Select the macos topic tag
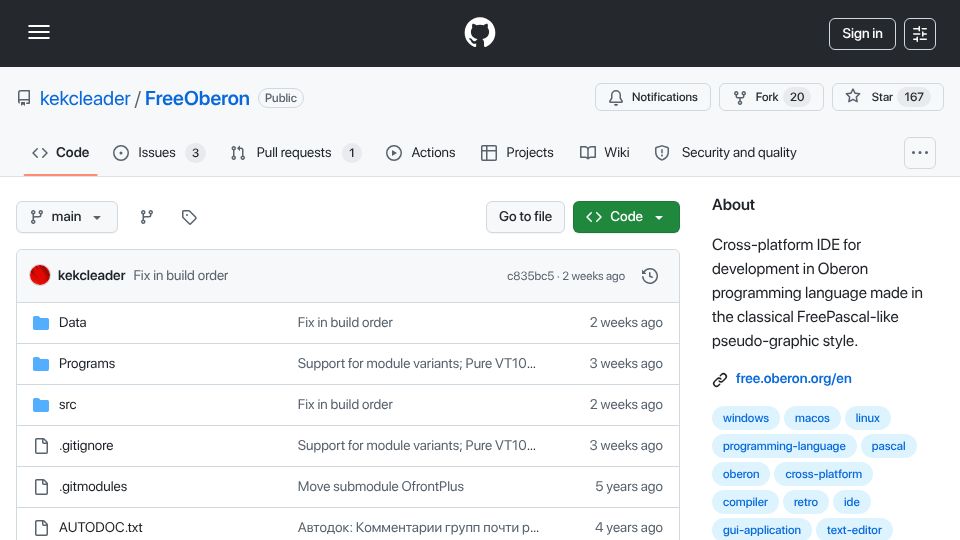The image size is (960, 540). (812, 418)
